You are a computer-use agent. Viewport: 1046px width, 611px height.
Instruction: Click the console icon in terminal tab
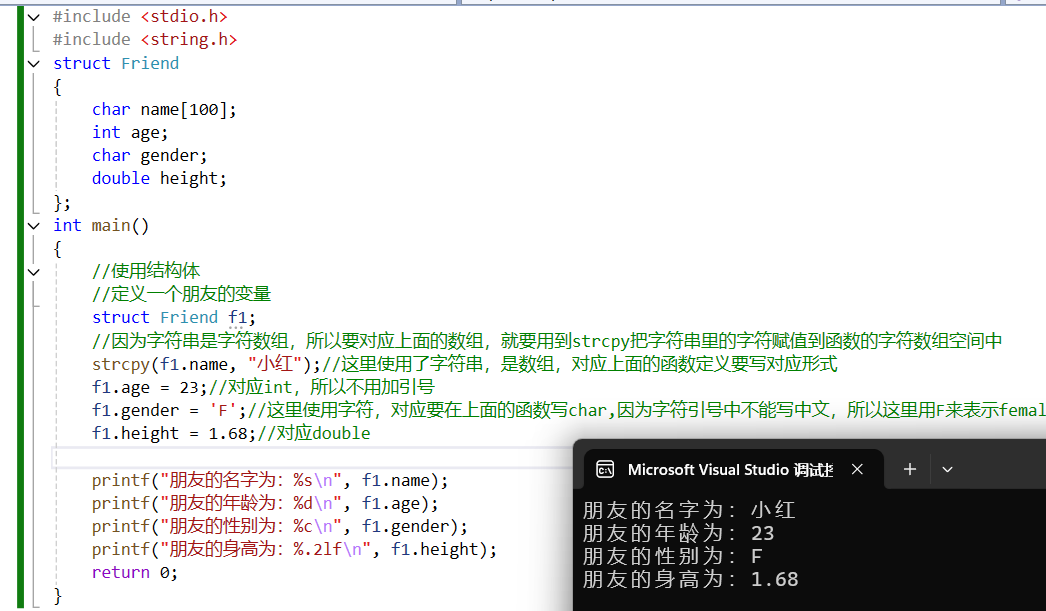(605, 470)
